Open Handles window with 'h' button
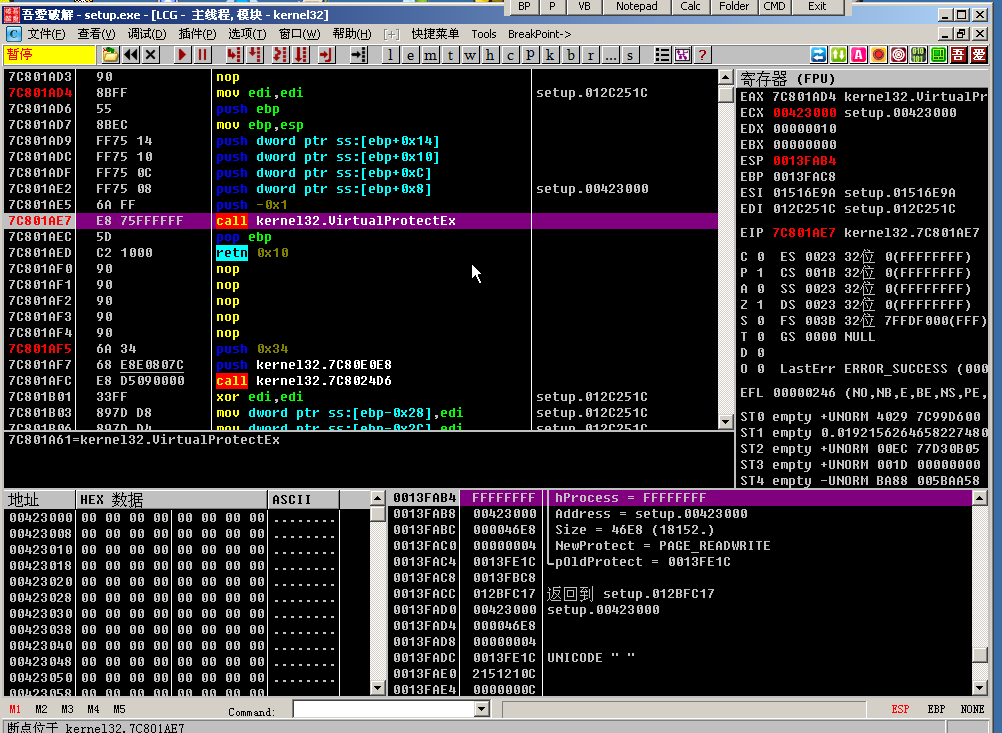The height and width of the screenshot is (733, 1002). tap(490, 55)
